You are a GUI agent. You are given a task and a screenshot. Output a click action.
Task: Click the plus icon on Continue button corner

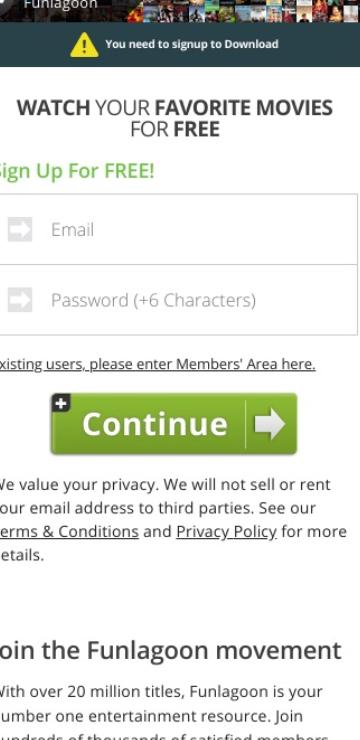(61, 403)
